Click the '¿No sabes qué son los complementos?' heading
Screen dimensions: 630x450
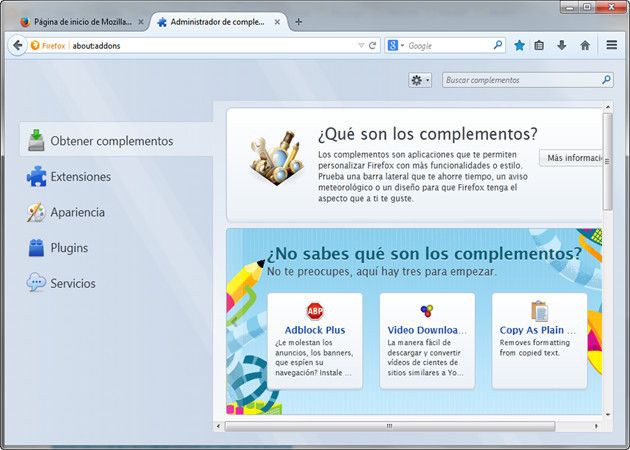click(424, 254)
